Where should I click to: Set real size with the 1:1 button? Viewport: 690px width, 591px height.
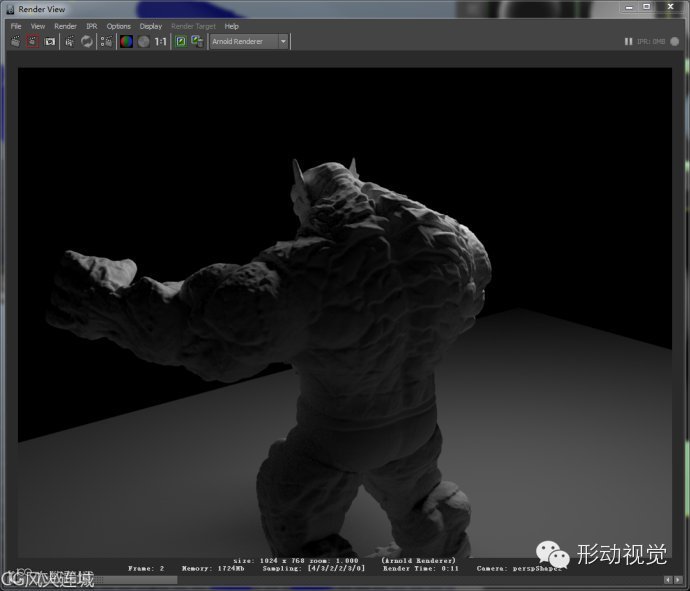(x=161, y=41)
